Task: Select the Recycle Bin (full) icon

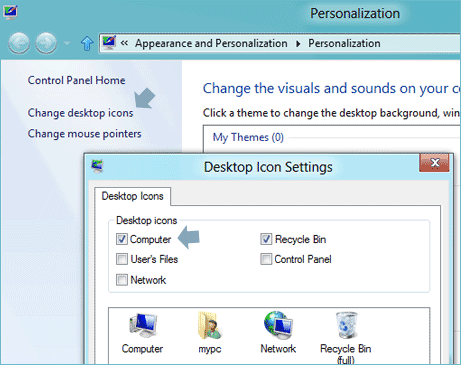Action: pos(346,337)
